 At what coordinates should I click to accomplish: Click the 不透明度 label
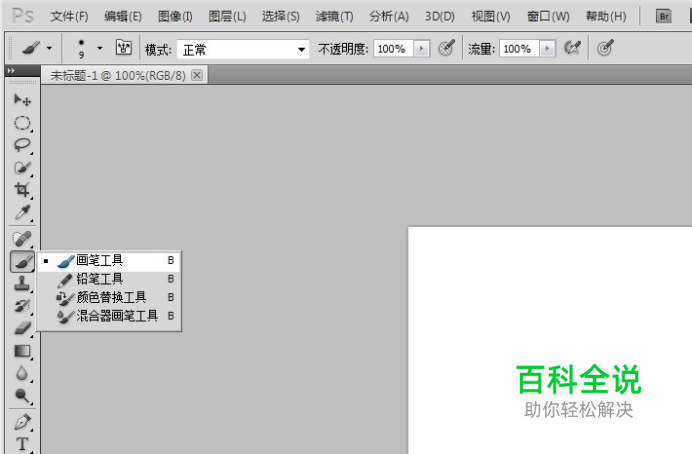[x=343, y=49]
